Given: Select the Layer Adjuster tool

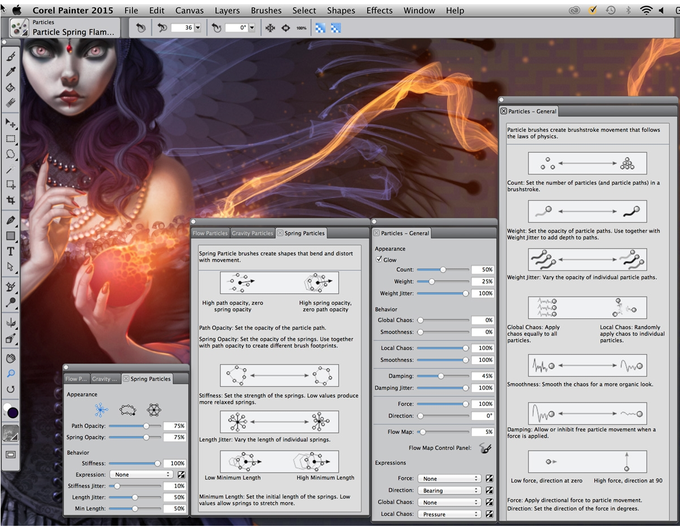Looking at the screenshot, I should click(11, 123).
